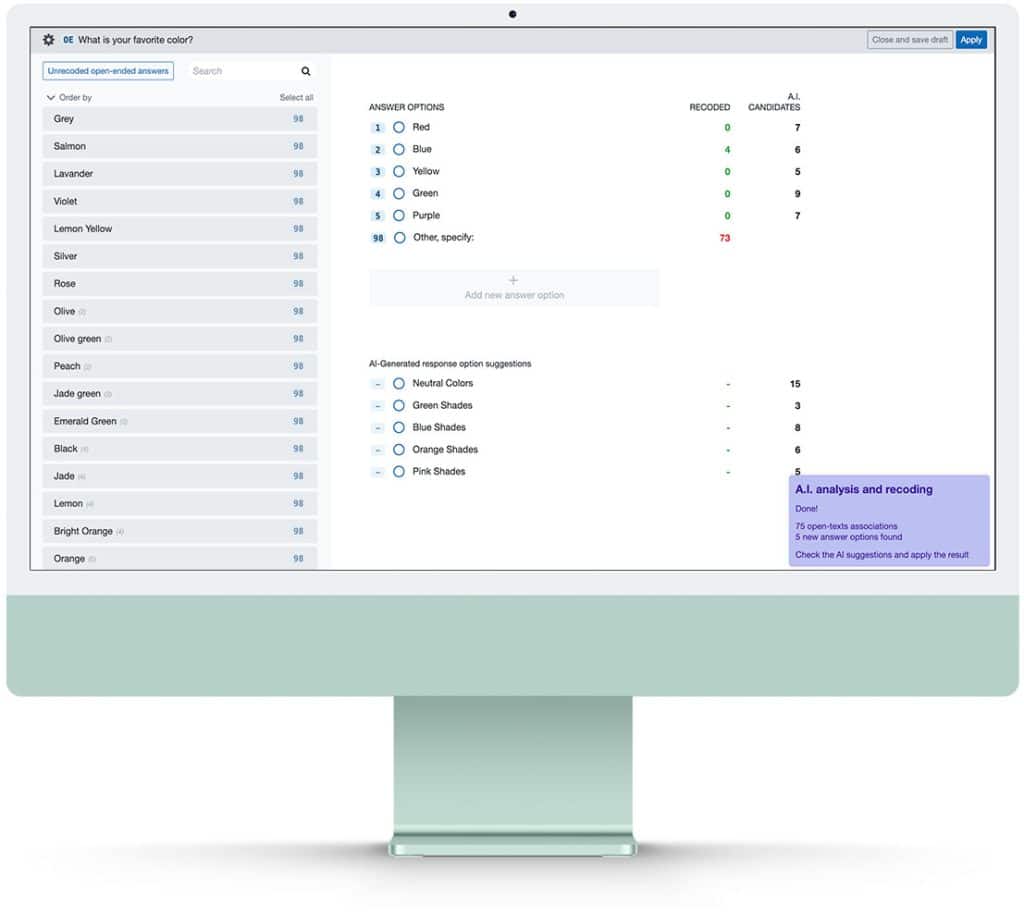
Task: Click code badge 98 next to Other, specify
Action: click(378, 238)
